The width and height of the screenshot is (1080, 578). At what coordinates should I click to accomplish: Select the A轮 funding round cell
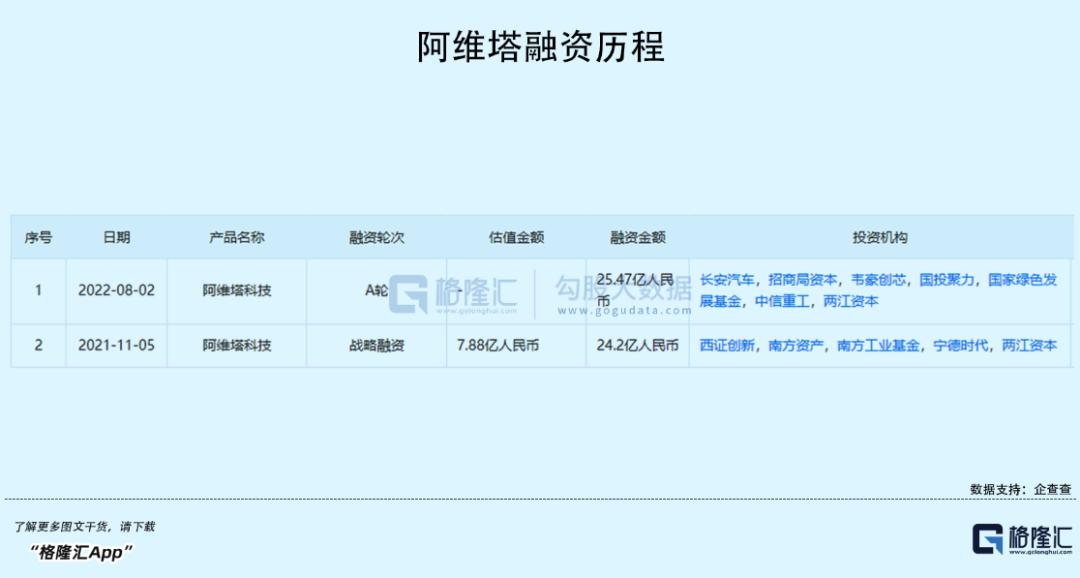377,290
